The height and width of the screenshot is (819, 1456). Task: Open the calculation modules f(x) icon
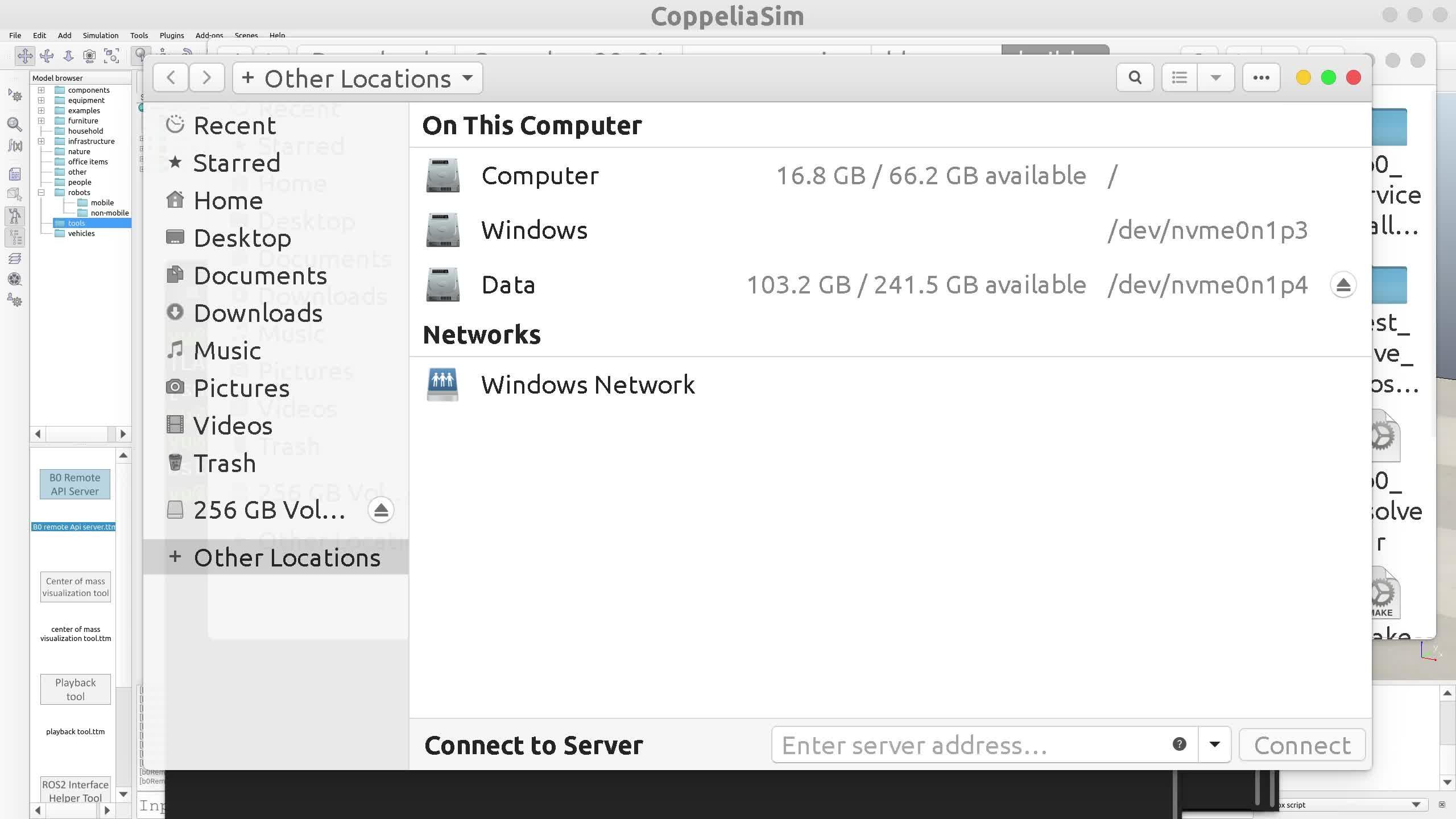click(15, 146)
